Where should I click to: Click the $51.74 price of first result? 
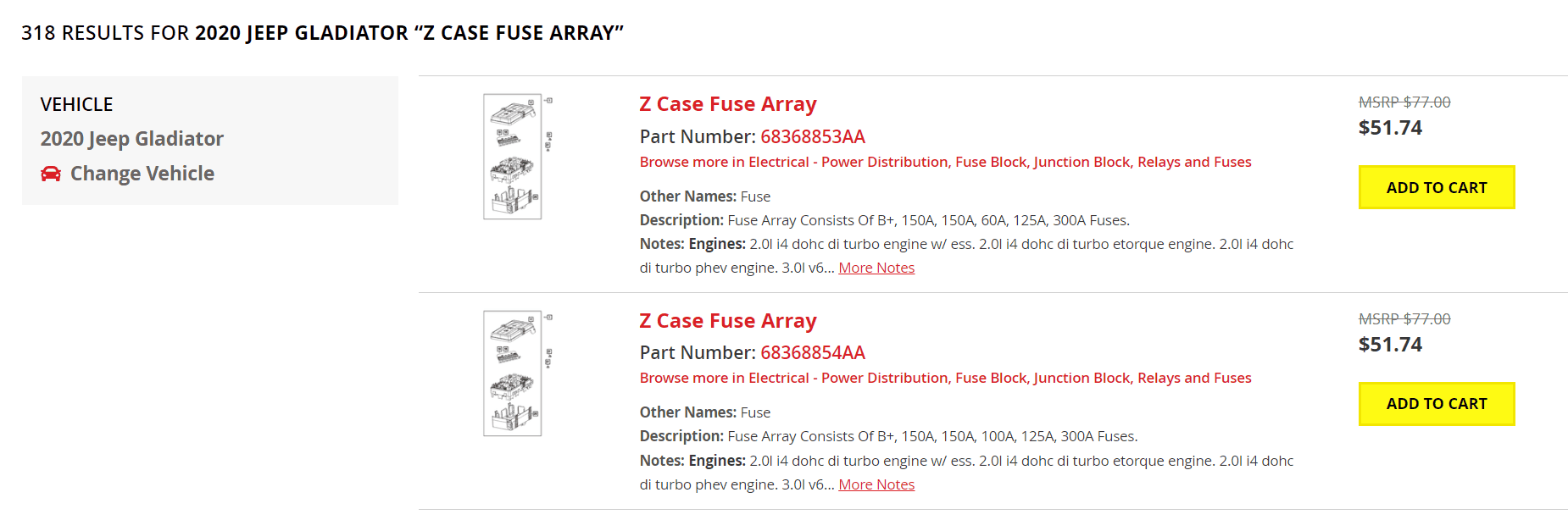[x=1390, y=128]
